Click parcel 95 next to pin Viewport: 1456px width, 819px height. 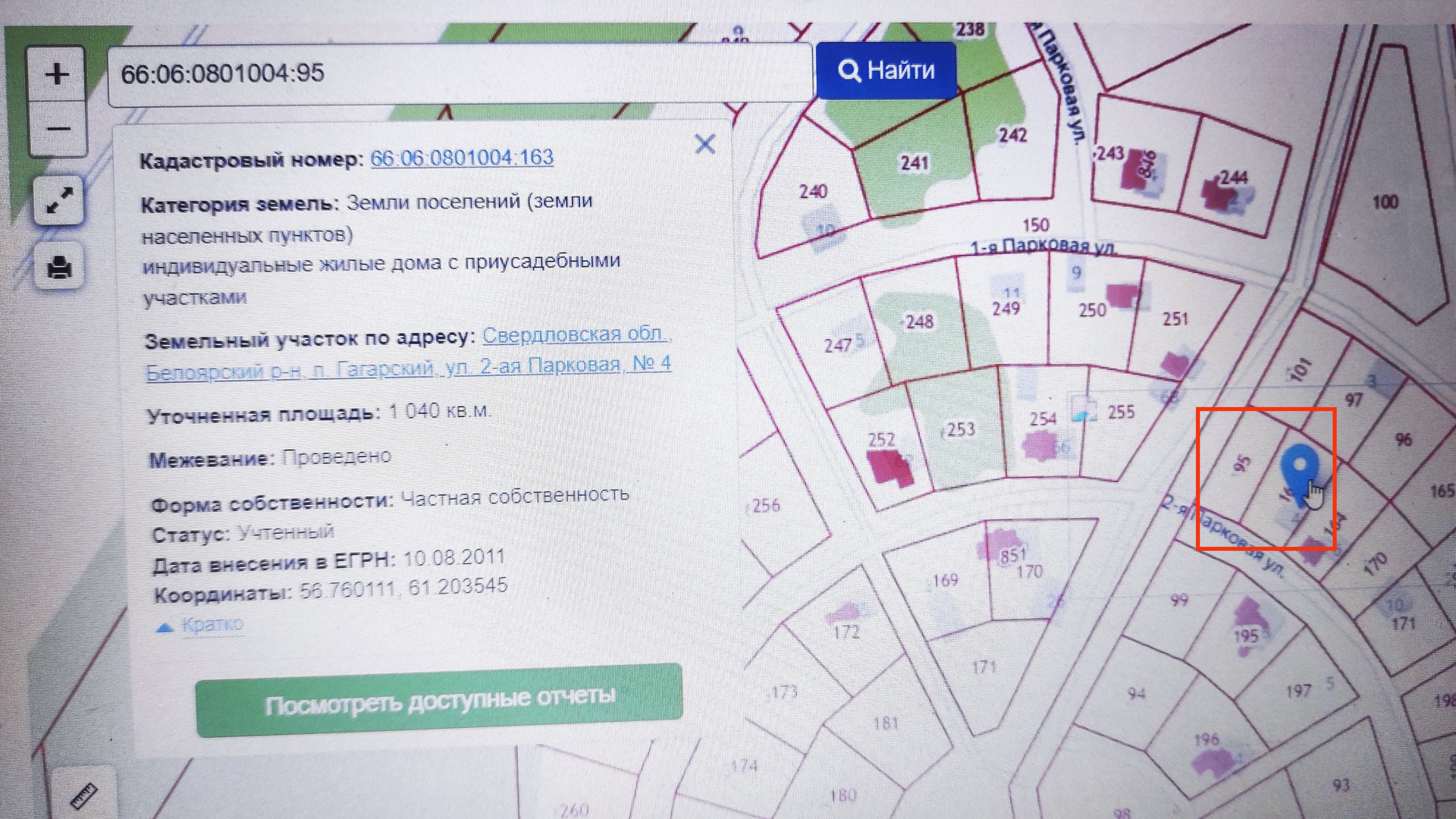coord(1241,464)
